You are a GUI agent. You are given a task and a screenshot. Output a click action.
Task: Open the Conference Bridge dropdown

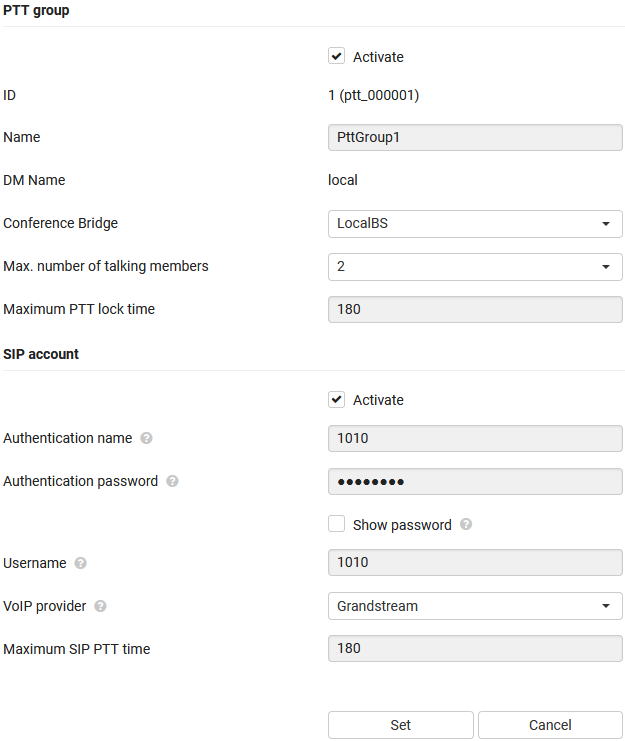point(475,224)
